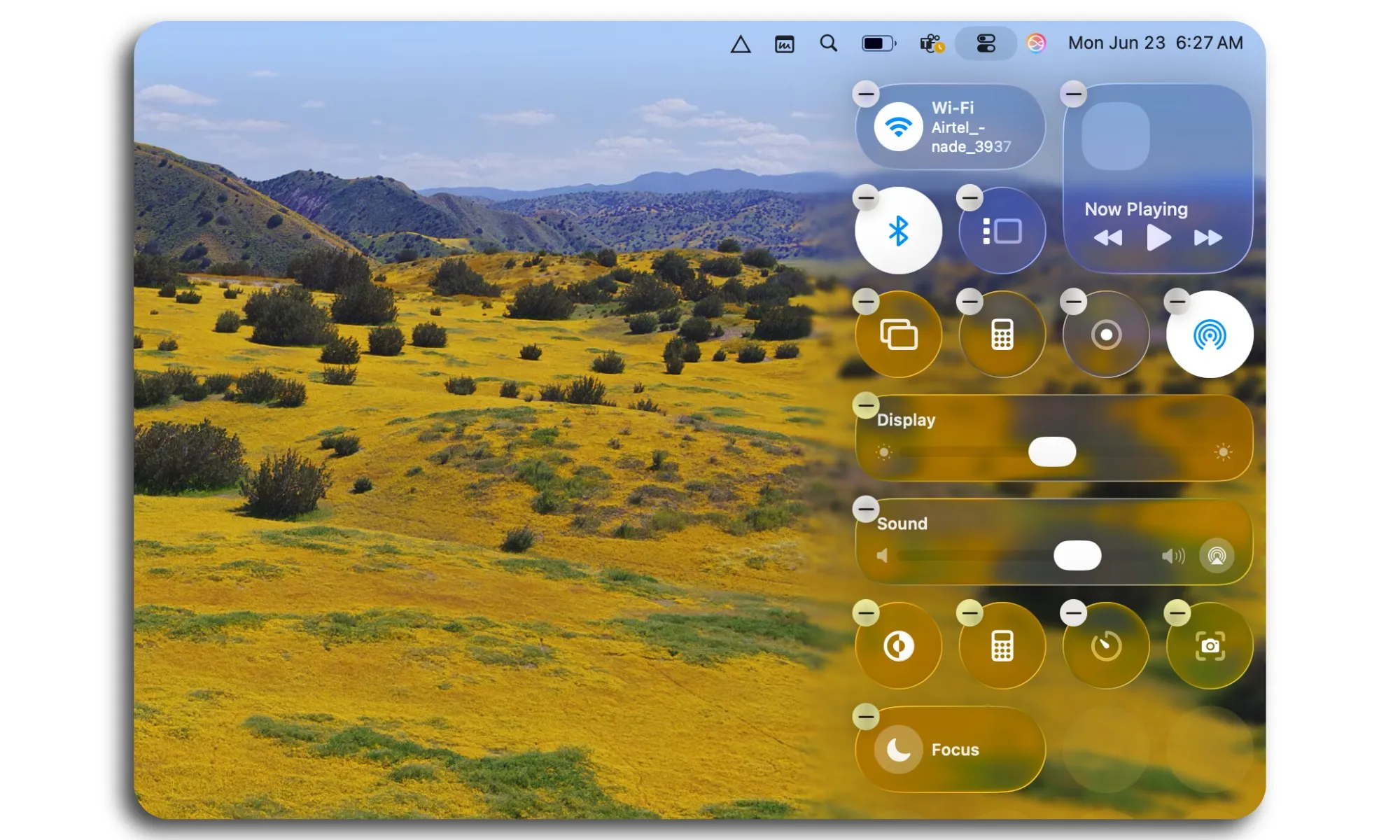This screenshot has height=840, width=1400.
Task: Open the Timer control icon
Action: [x=1105, y=645]
